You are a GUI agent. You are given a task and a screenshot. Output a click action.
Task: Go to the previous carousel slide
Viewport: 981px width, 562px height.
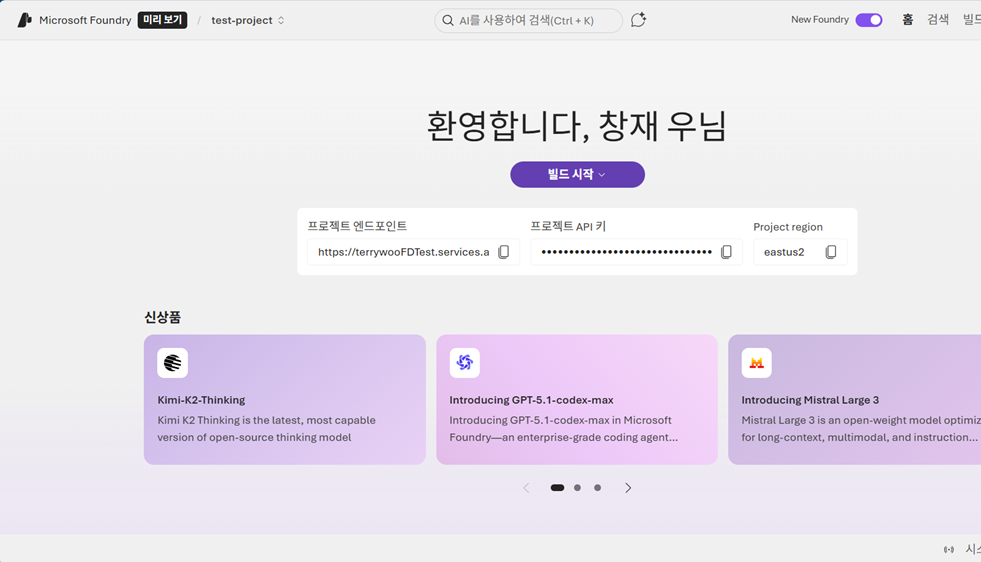[526, 488]
